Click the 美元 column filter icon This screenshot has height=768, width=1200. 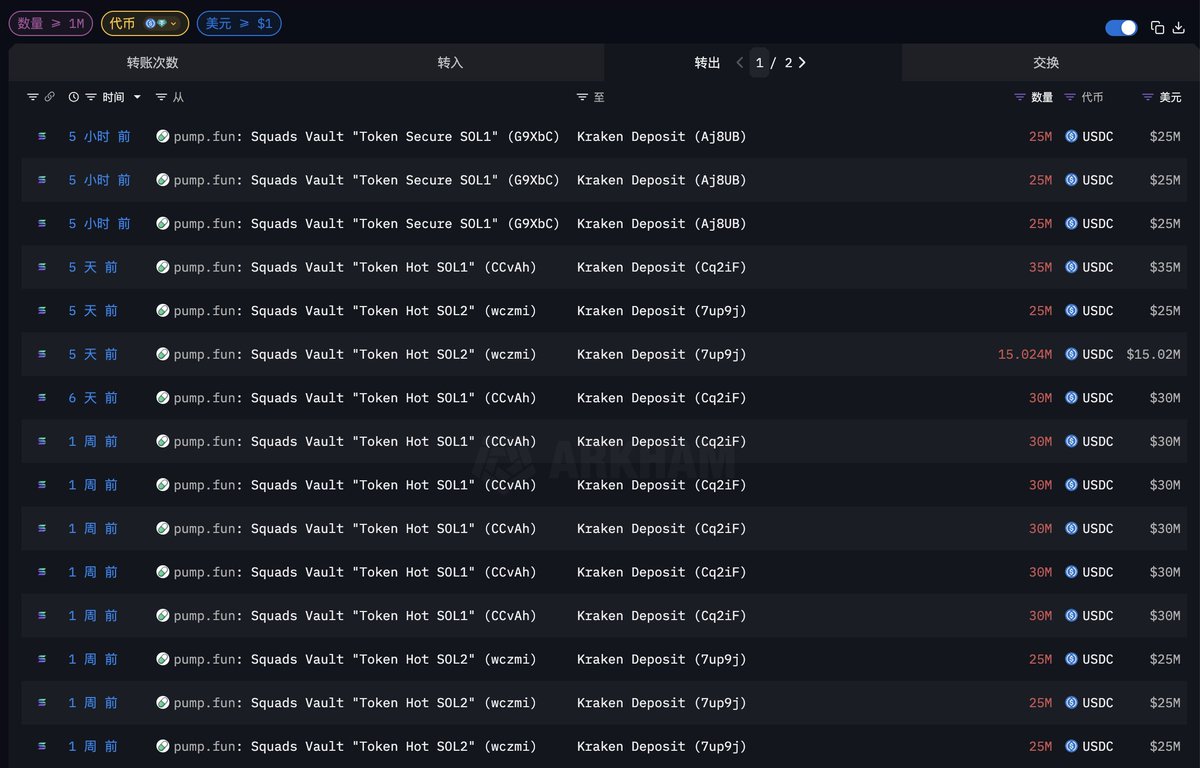coord(1147,97)
